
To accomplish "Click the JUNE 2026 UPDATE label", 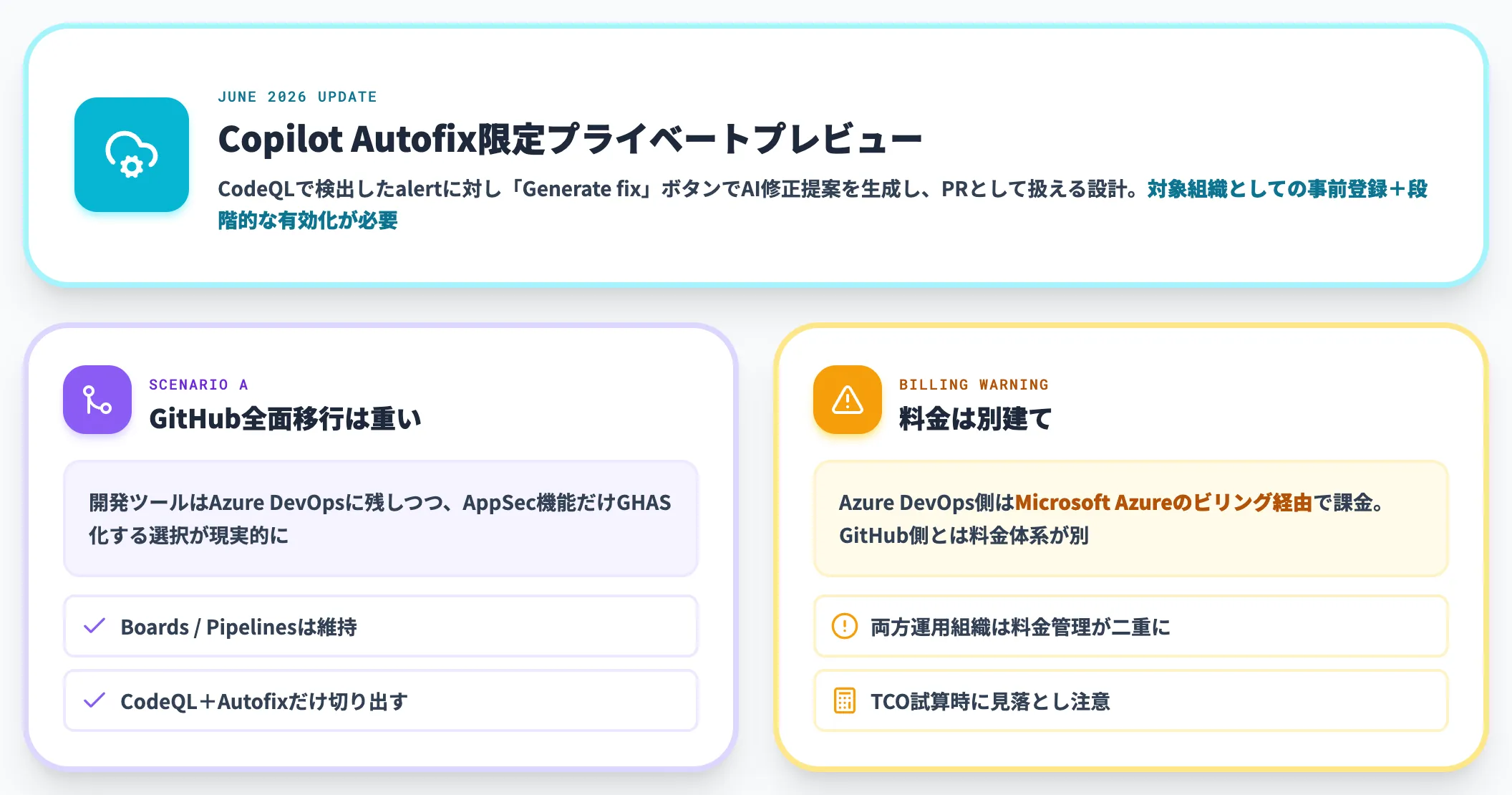I will click(297, 97).
